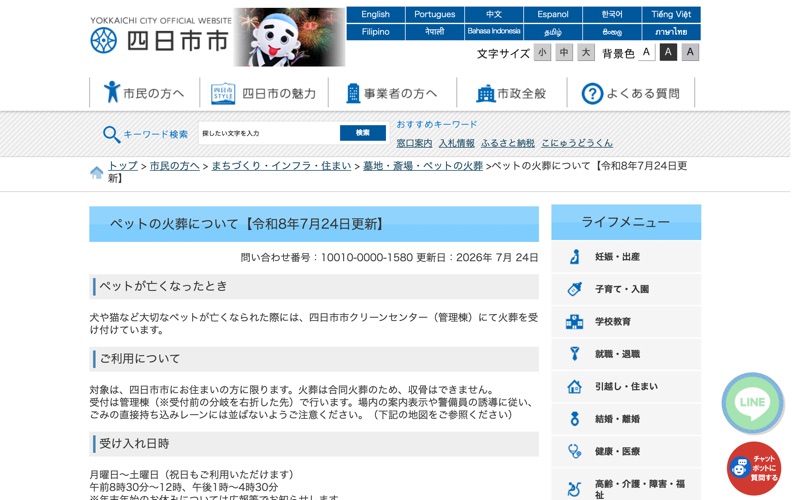This screenshot has height=500, width=800.
Task: Set text size to 小
Action: (542, 53)
